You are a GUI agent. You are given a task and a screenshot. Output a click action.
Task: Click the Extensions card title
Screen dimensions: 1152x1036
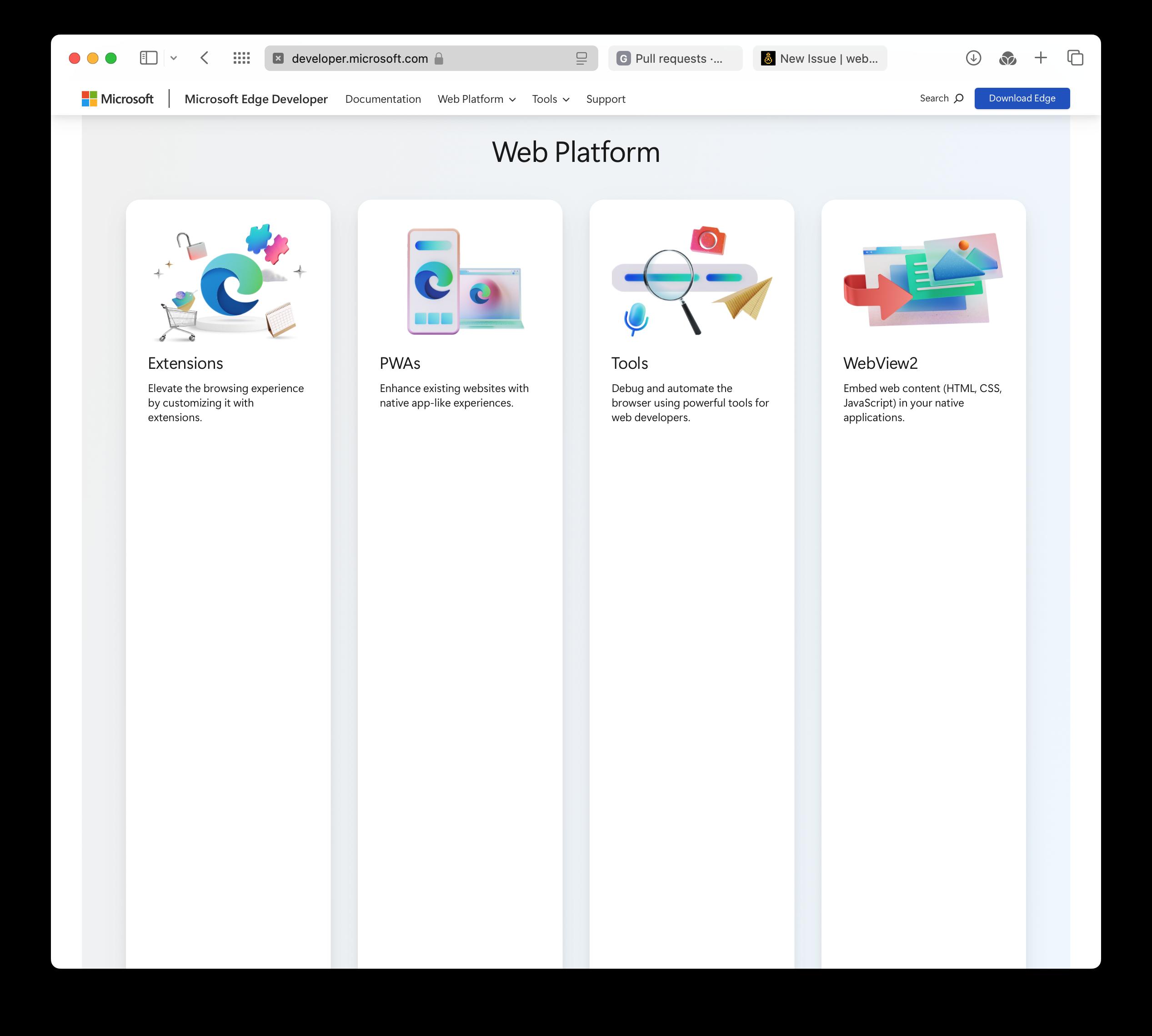coord(185,363)
